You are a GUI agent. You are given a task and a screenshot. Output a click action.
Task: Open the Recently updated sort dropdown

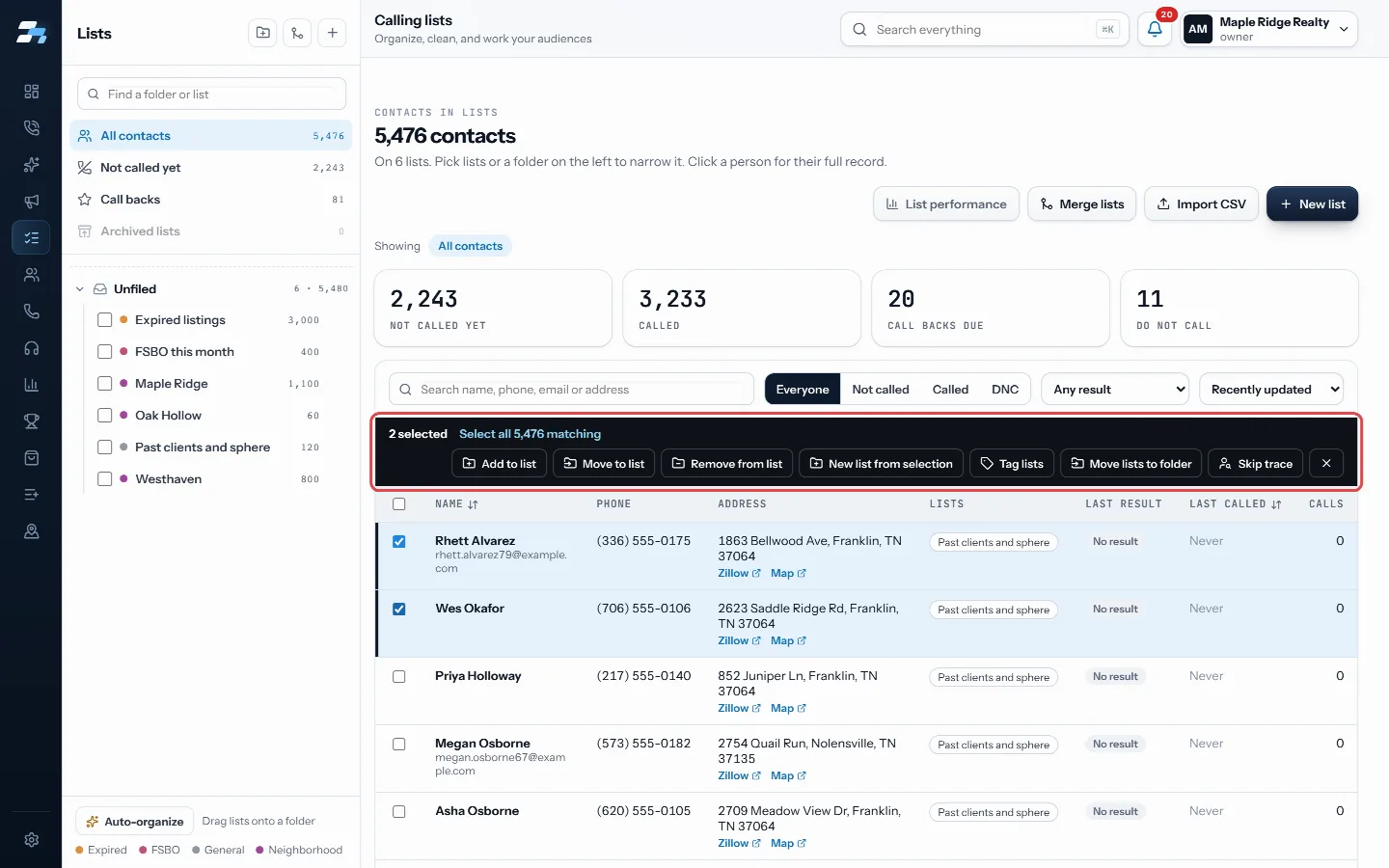tap(1271, 390)
